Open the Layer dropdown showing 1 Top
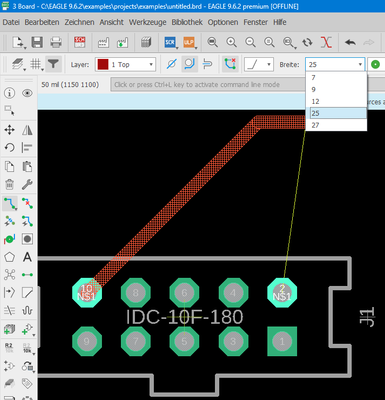 [x=125, y=64]
